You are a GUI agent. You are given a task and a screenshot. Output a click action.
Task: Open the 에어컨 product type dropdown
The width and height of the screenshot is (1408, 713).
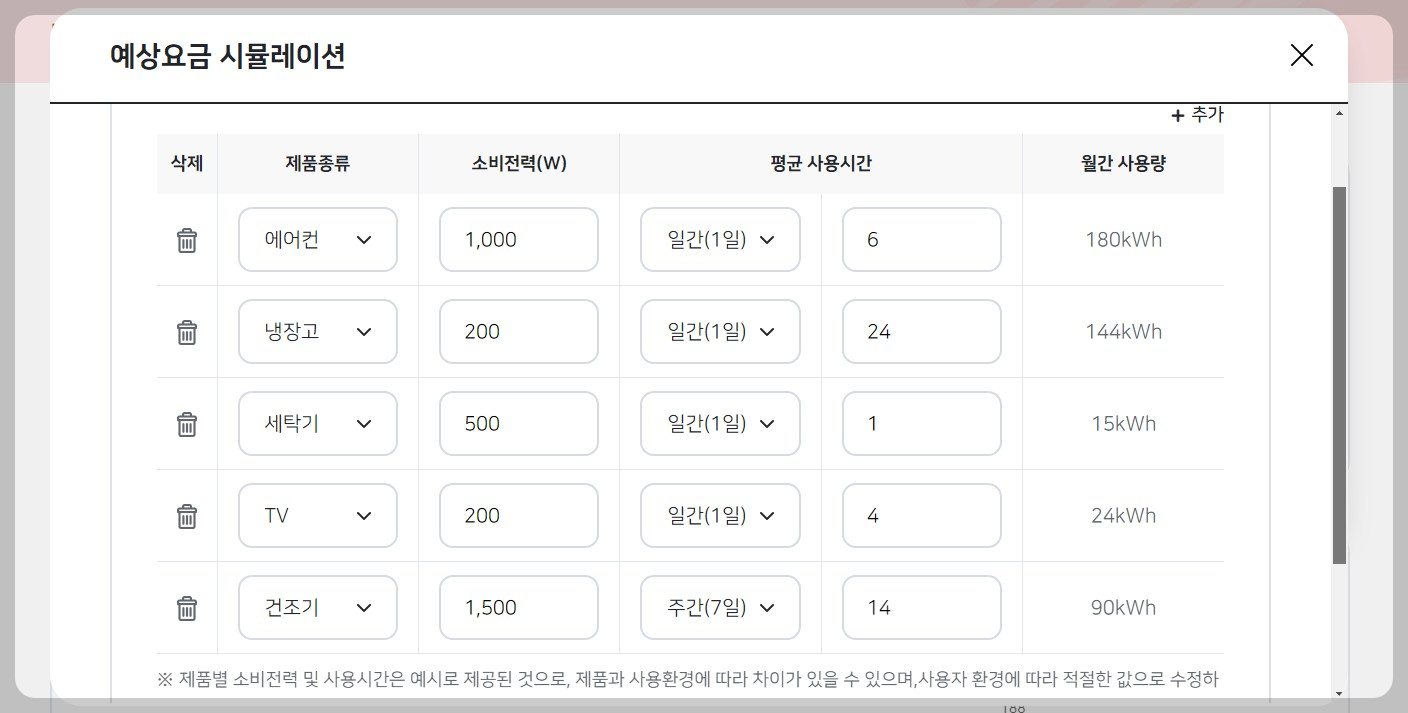pyautogui.click(x=317, y=240)
